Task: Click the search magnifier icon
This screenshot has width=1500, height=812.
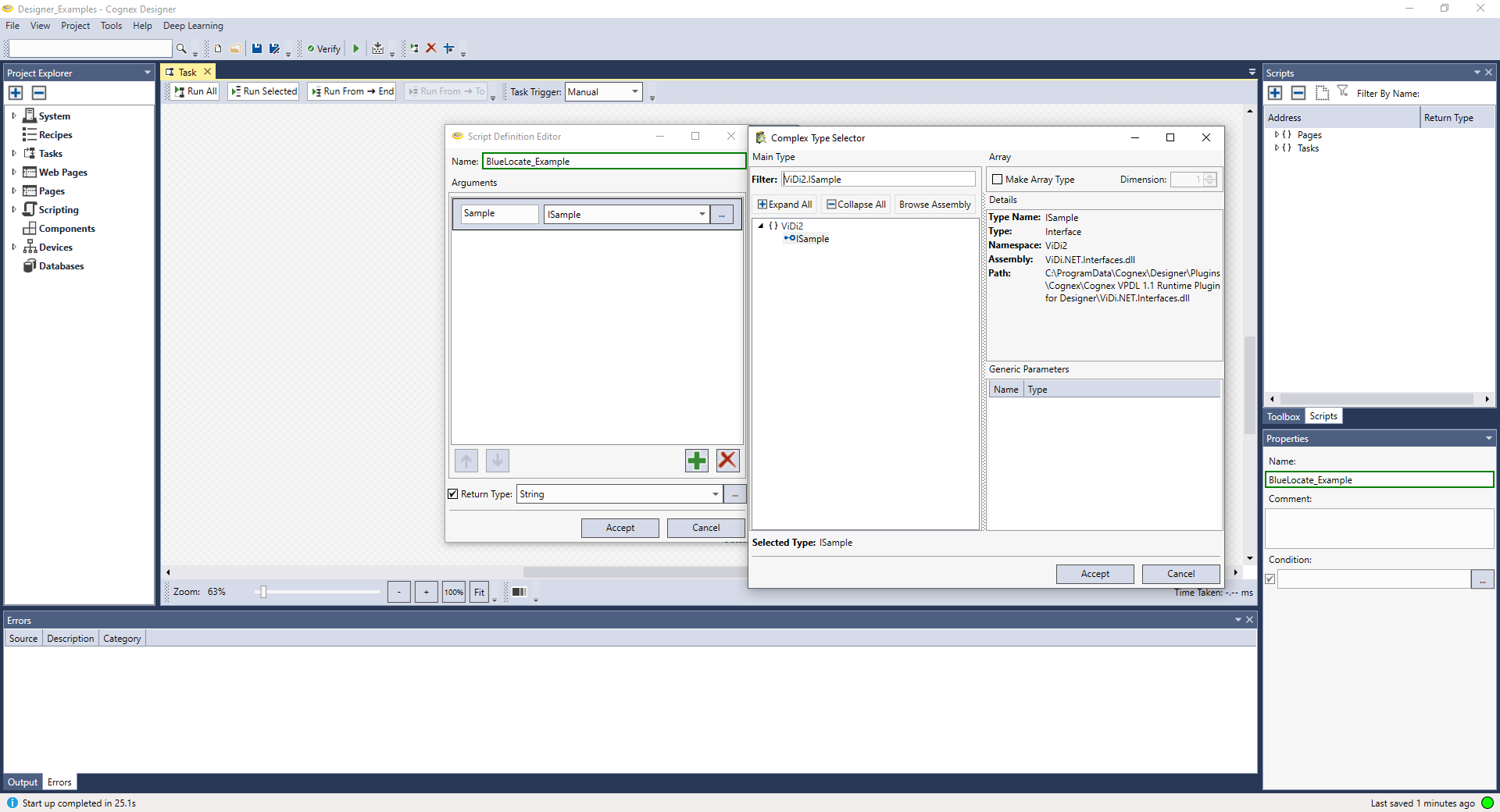Action: point(181,48)
